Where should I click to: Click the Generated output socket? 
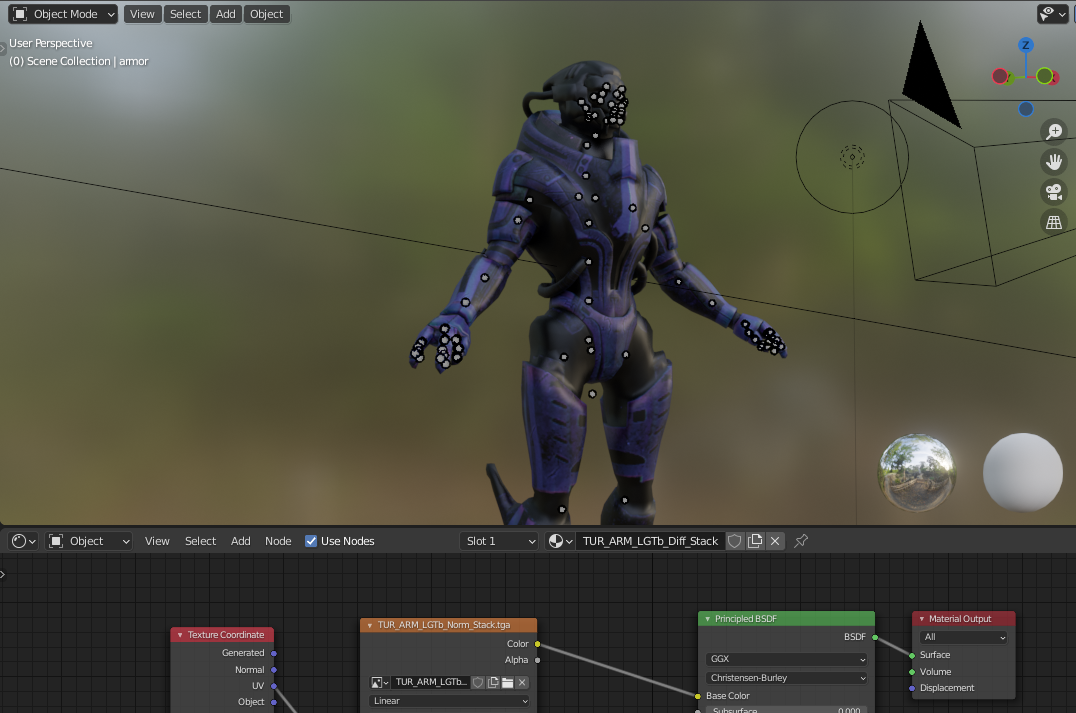point(274,653)
